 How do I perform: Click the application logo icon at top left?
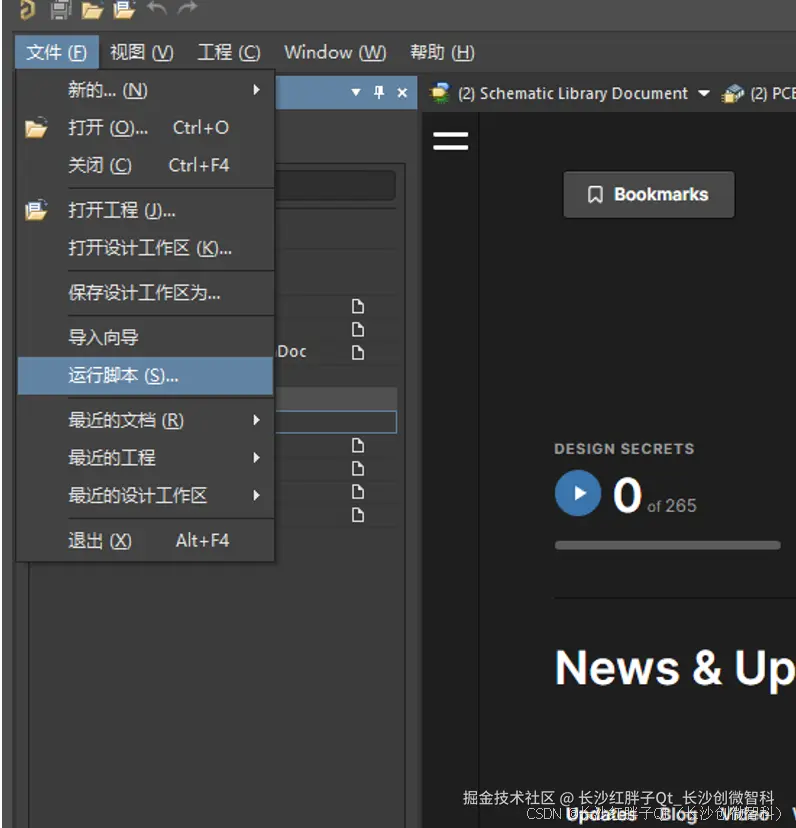[x=27, y=9]
